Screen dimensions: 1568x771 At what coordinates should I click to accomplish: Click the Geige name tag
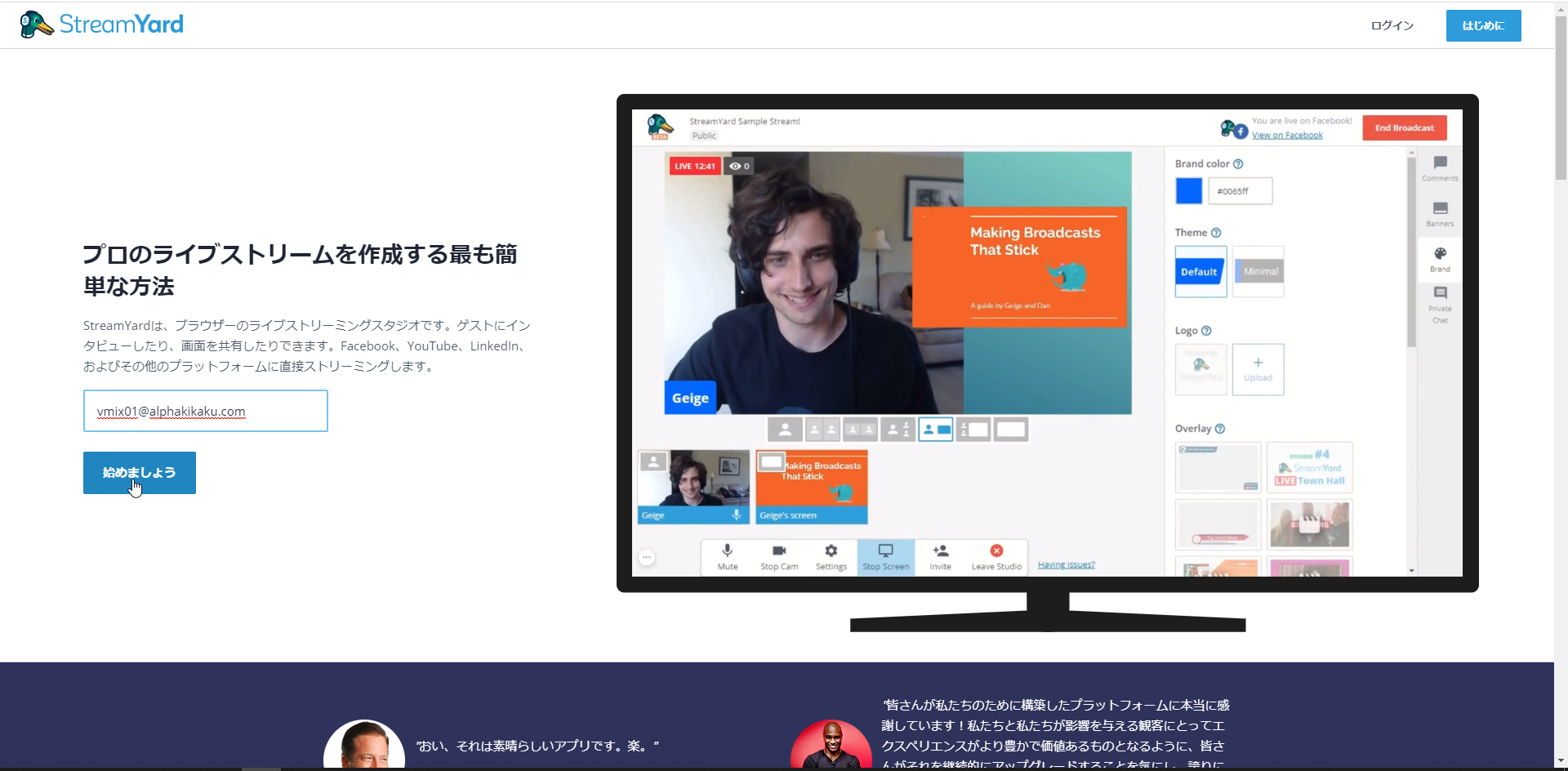690,398
